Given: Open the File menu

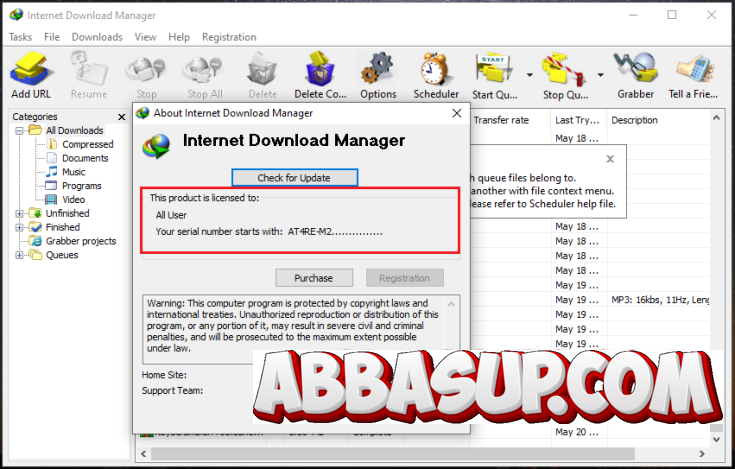Looking at the screenshot, I should coord(52,37).
